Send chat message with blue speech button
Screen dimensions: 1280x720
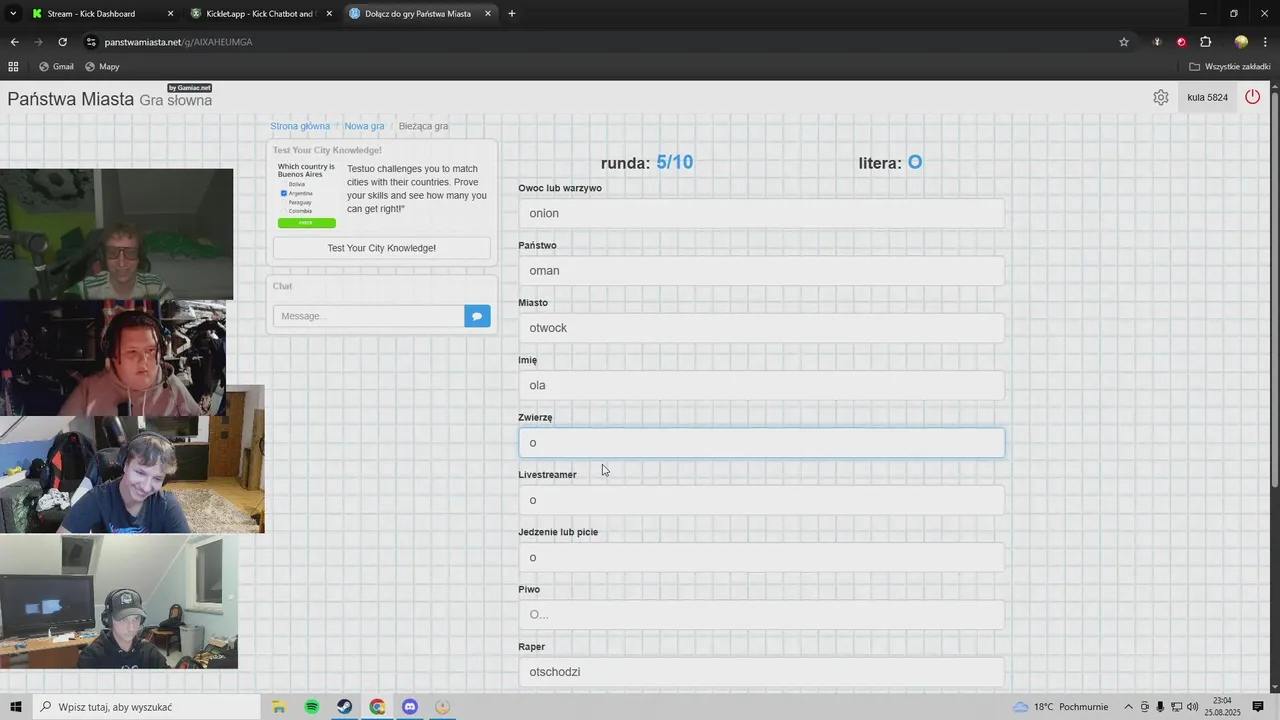[x=477, y=316]
